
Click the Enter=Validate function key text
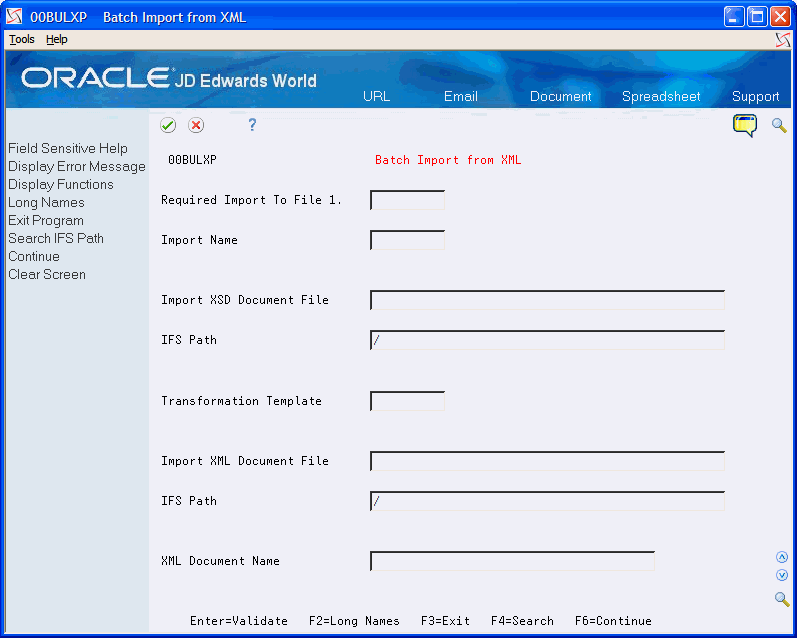pos(239,621)
